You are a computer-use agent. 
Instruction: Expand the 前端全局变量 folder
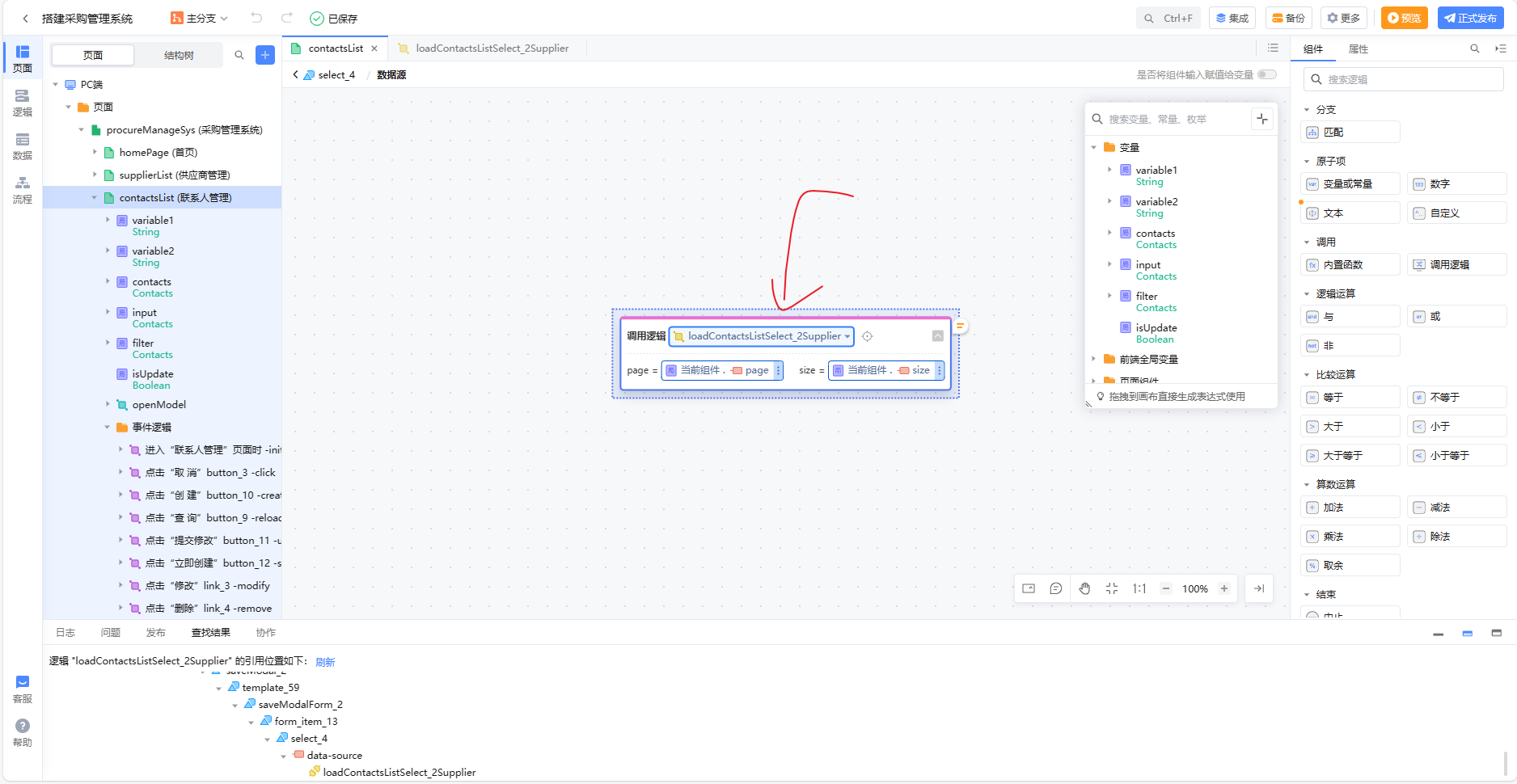pyautogui.click(x=1093, y=359)
